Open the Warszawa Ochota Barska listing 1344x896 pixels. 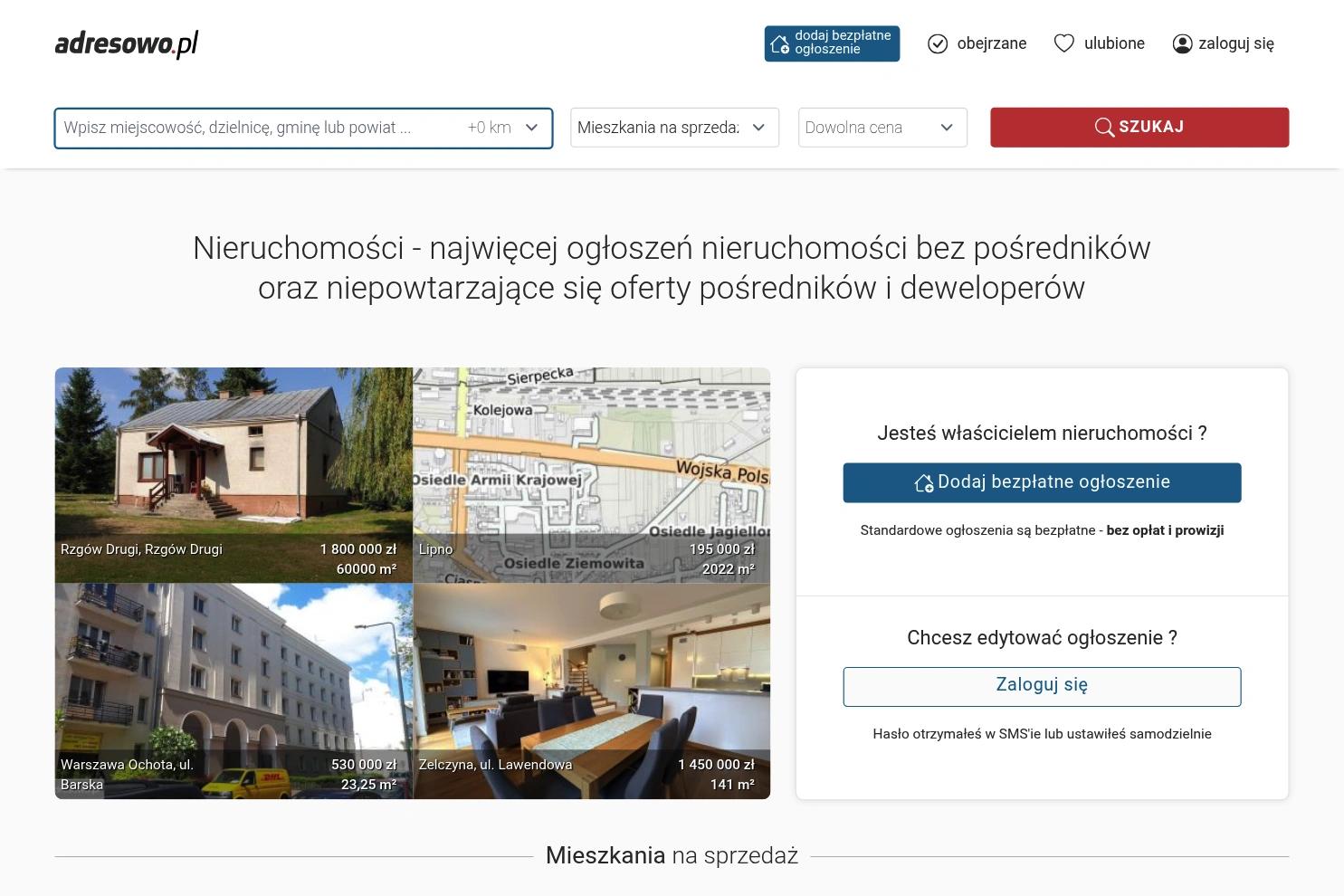point(234,691)
